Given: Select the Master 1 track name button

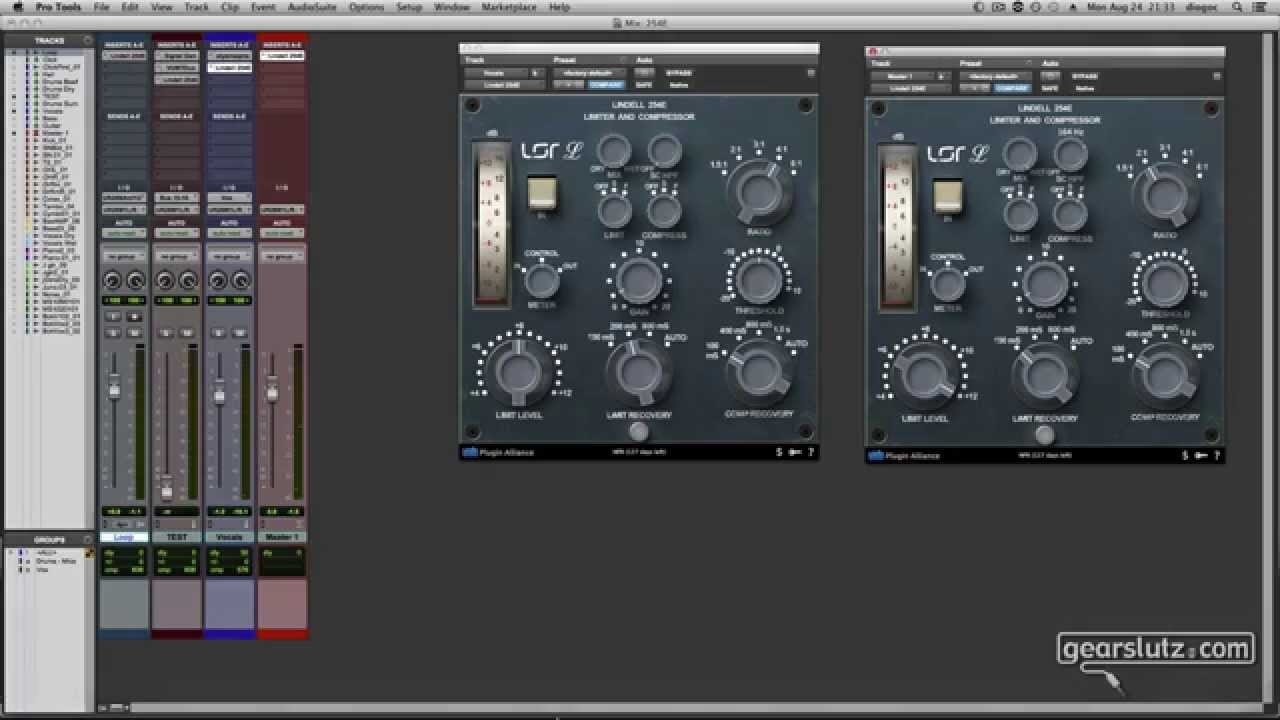Looking at the screenshot, I should (282, 537).
